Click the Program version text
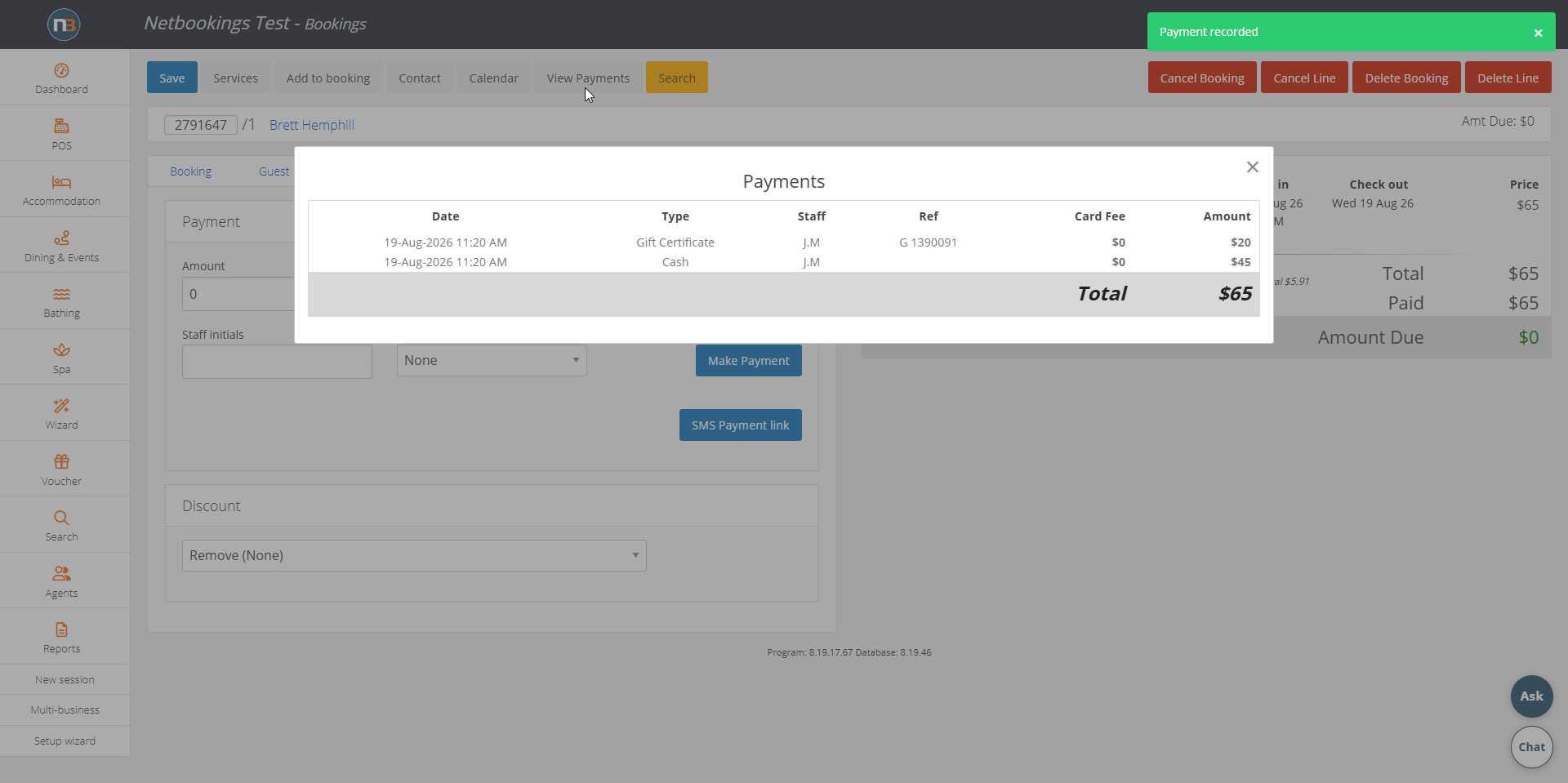Viewport: 1568px width, 783px height. (849, 652)
